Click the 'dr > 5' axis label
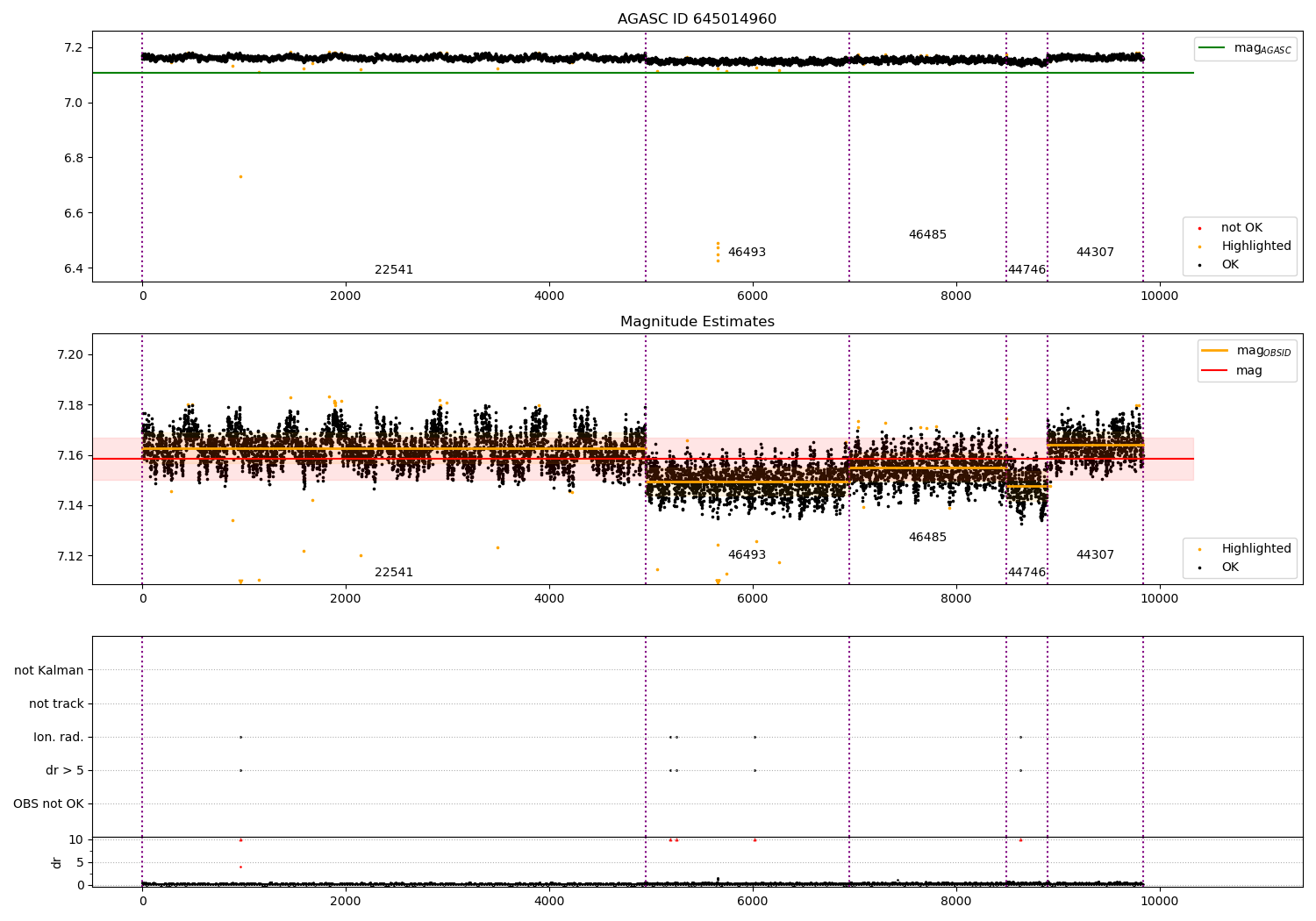This screenshot has height=921, width=1316. coord(65,771)
